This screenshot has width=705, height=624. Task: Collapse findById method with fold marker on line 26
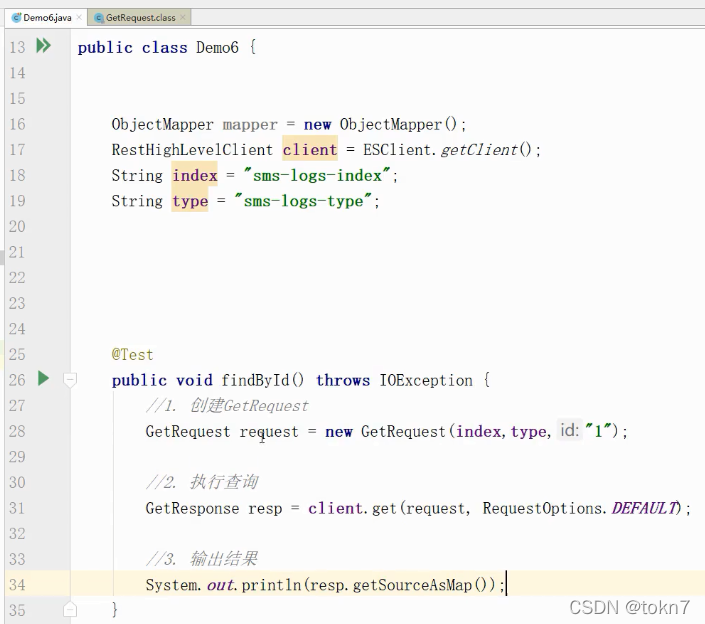click(x=70, y=380)
